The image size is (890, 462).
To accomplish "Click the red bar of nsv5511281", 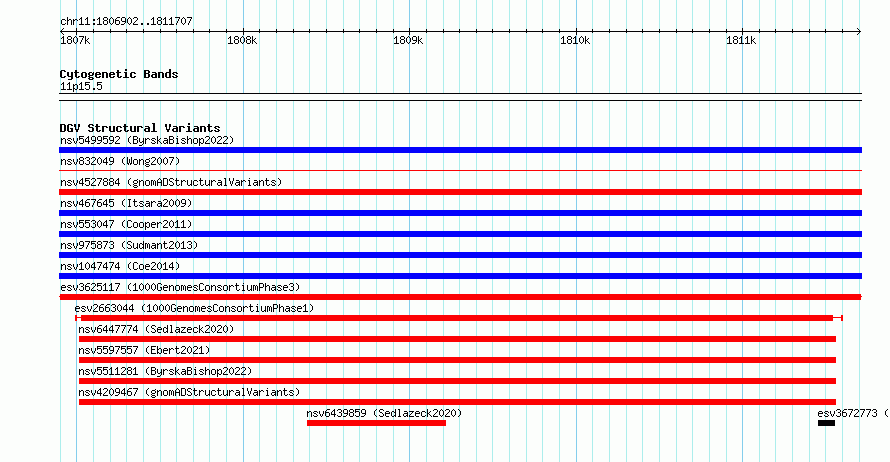I will (x=457, y=381).
